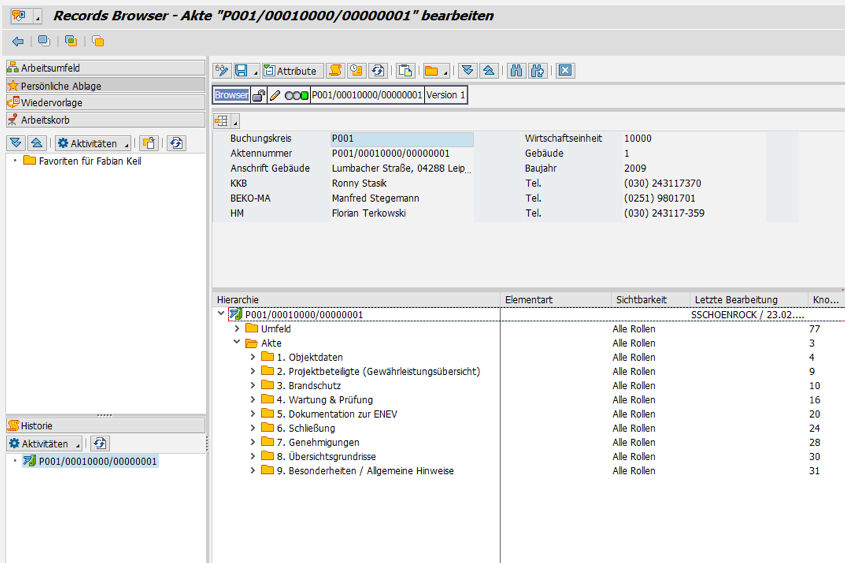845x563 pixels.
Task: Toggle the display/change glasses-pencil icon
Action: (222, 71)
